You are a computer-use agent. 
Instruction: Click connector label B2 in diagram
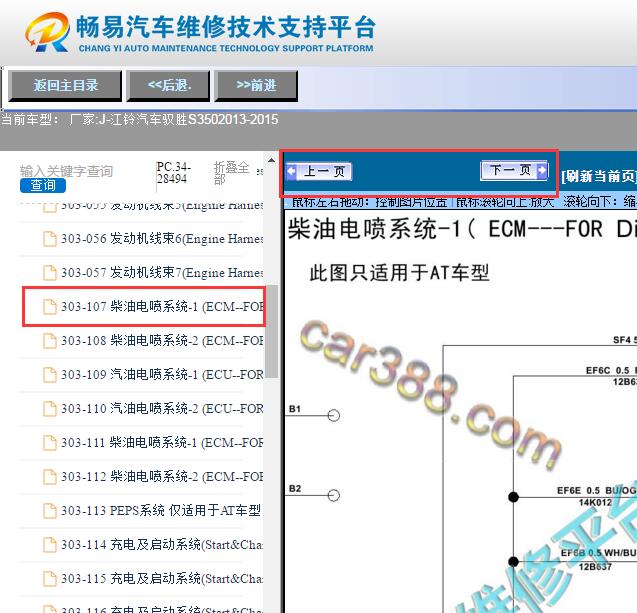click(295, 488)
